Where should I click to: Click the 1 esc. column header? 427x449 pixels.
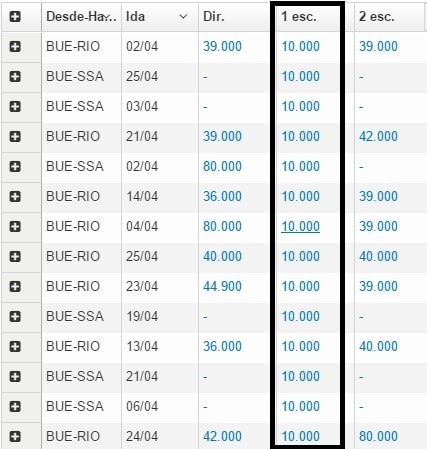299,16
